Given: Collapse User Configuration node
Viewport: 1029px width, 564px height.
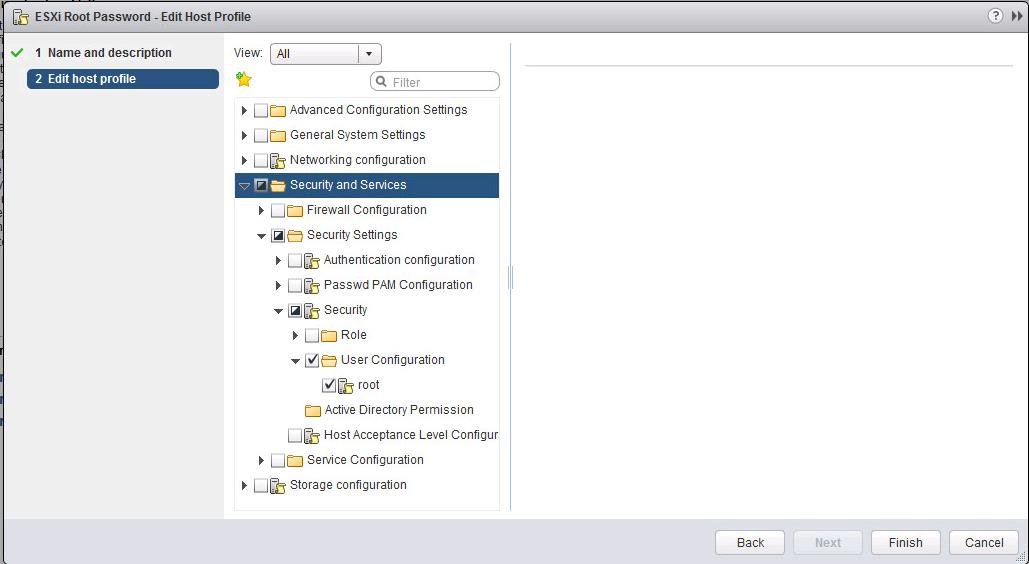Looking at the screenshot, I should tap(295, 361).
